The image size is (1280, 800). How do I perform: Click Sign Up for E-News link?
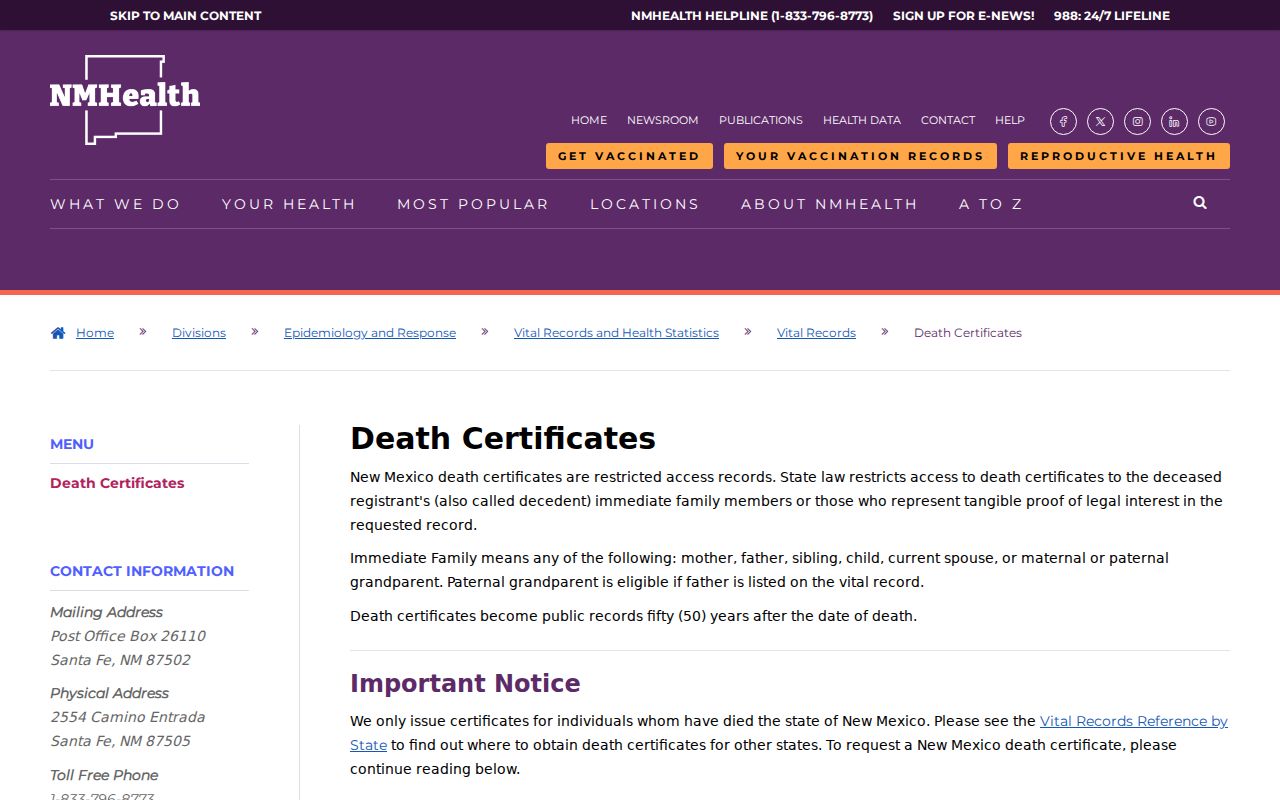964,16
